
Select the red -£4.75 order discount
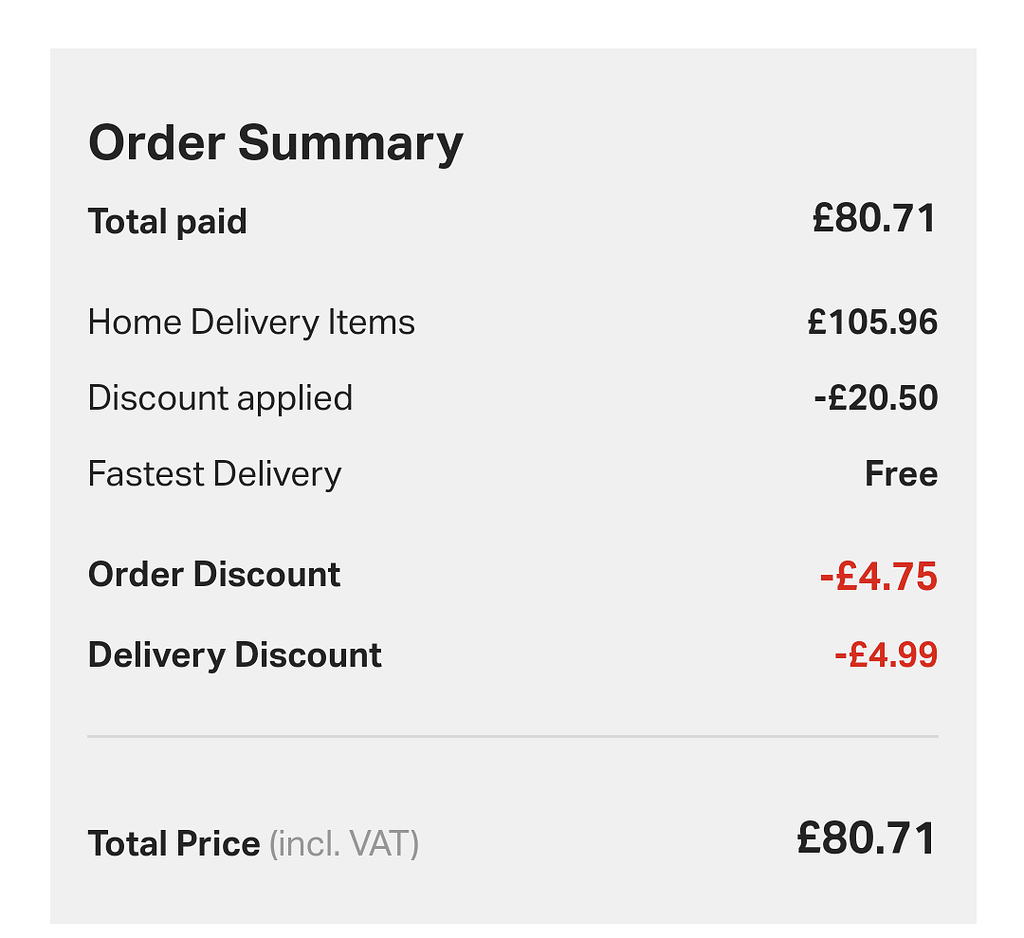tap(878, 576)
